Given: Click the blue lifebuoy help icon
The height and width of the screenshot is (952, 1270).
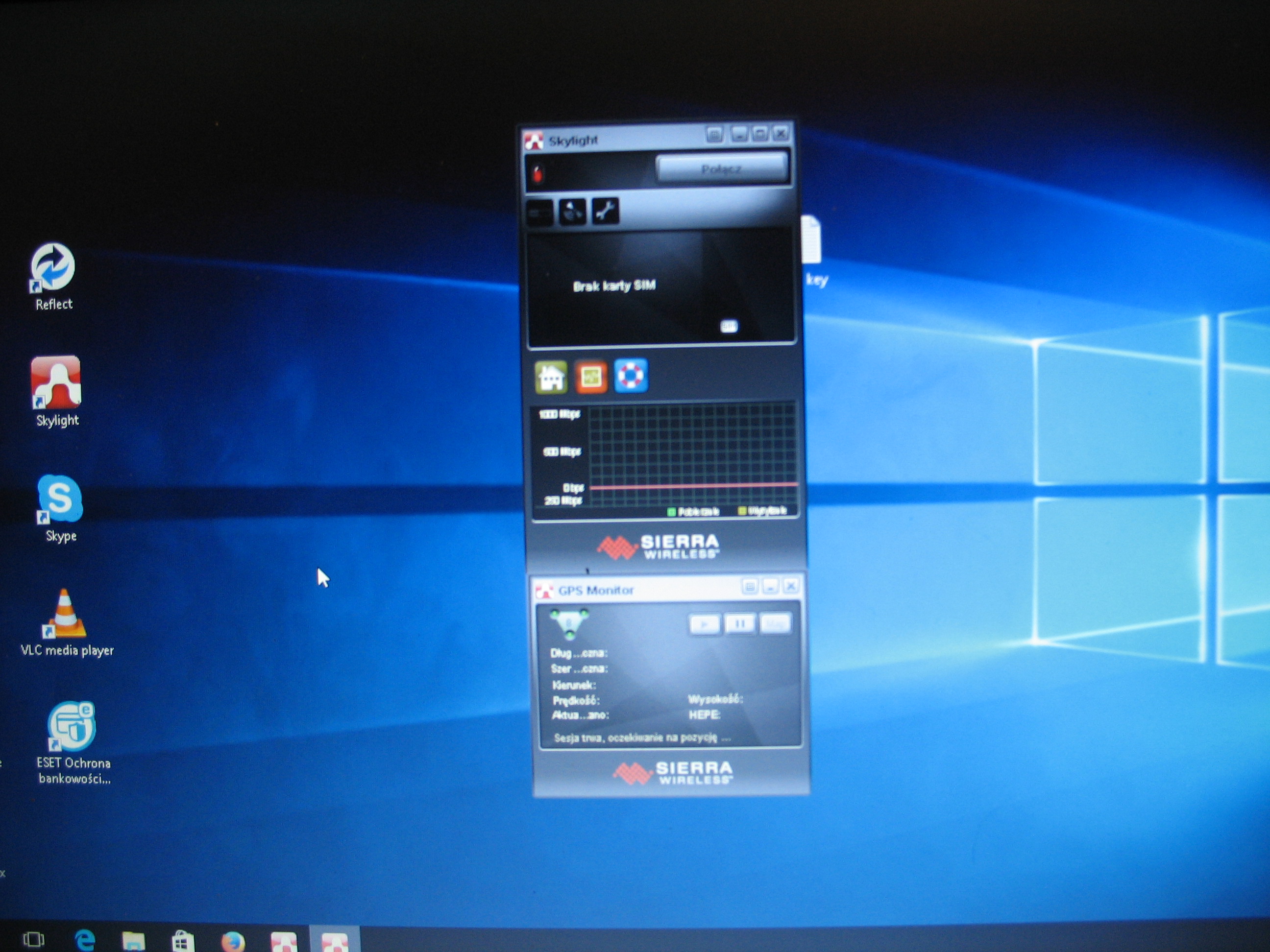Looking at the screenshot, I should (631, 376).
